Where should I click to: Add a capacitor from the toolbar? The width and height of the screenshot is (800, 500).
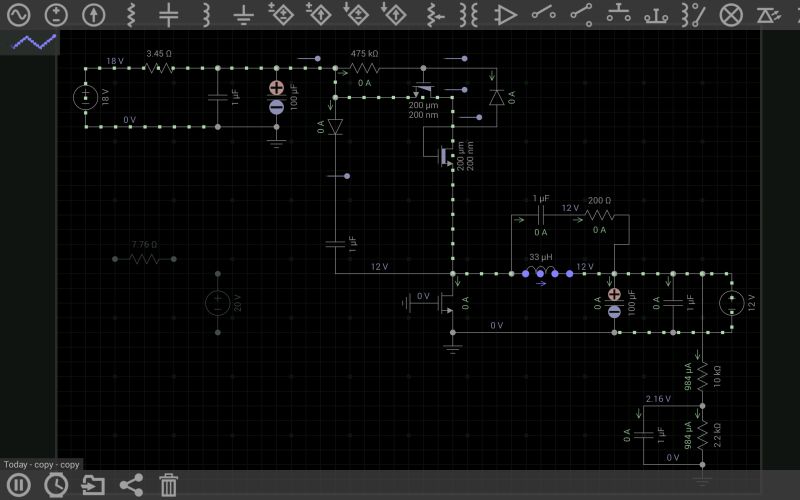click(168, 14)
